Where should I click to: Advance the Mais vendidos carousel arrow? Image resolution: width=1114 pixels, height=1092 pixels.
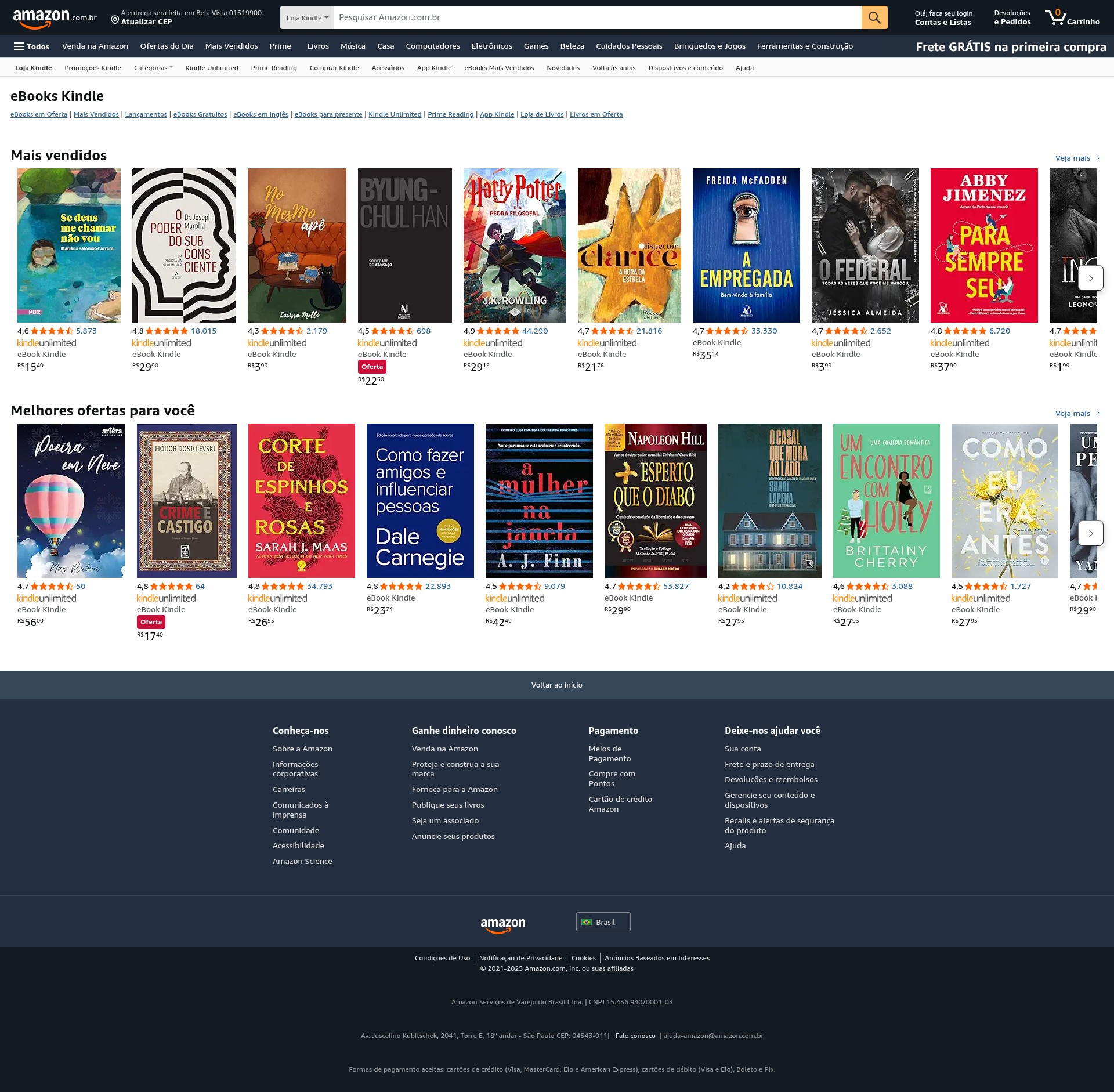1091,278
